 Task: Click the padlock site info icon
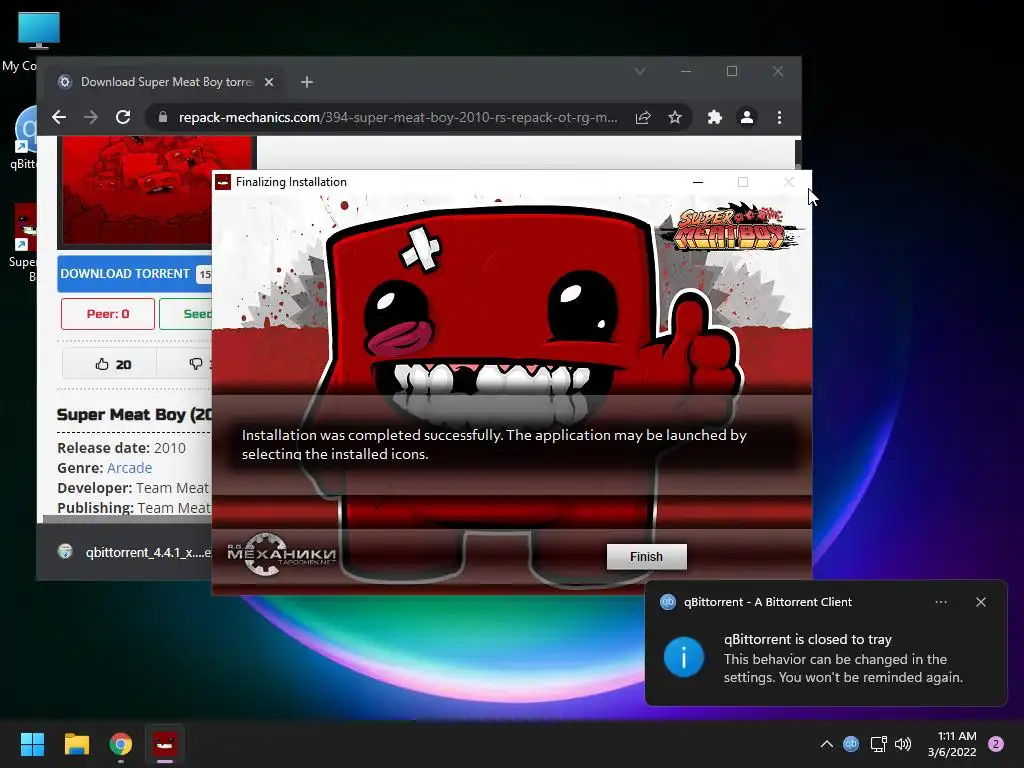163,118
